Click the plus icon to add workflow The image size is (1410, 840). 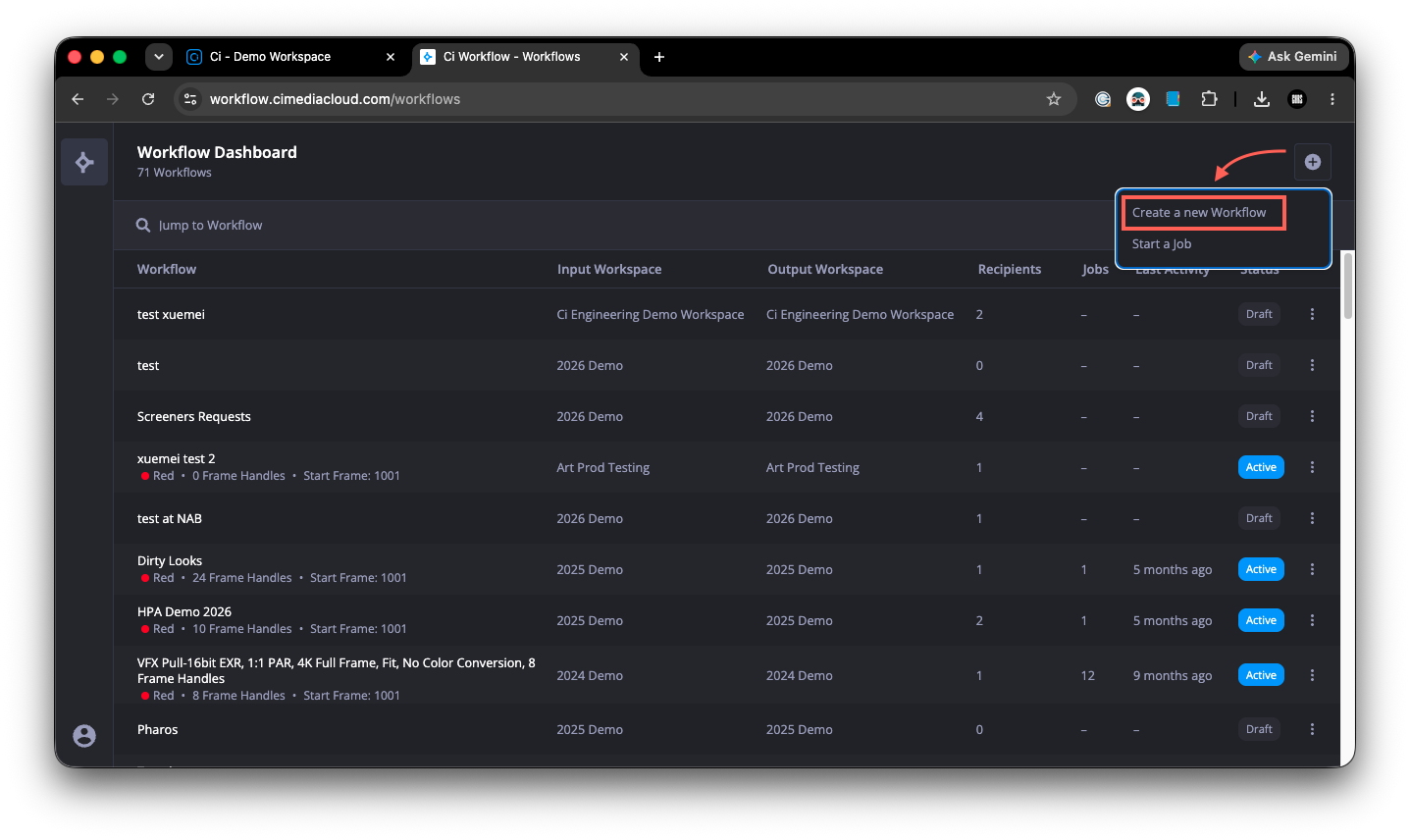[1312, 162]
